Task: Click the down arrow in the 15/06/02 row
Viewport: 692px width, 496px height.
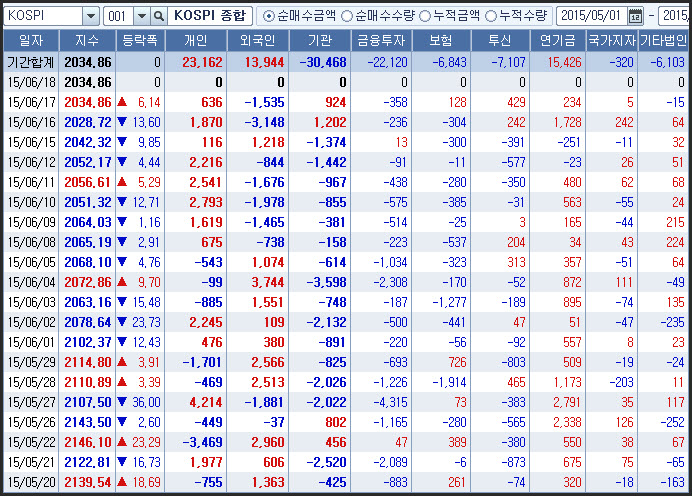Action: [122, 322]
